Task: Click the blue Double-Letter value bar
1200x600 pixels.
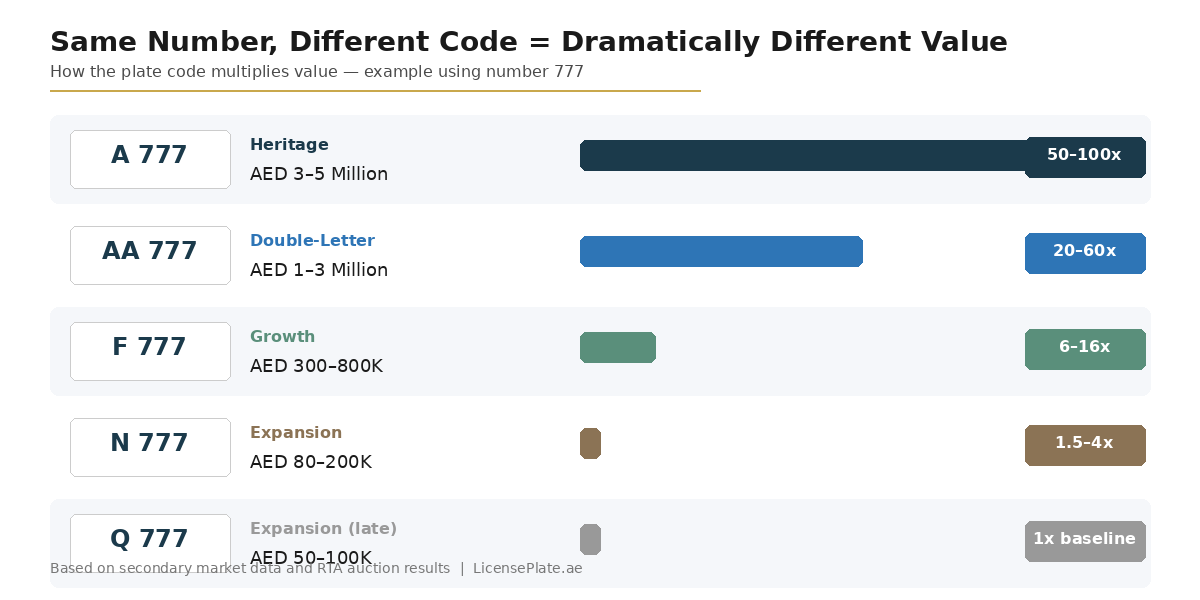Action: click(x=721, y=251)
